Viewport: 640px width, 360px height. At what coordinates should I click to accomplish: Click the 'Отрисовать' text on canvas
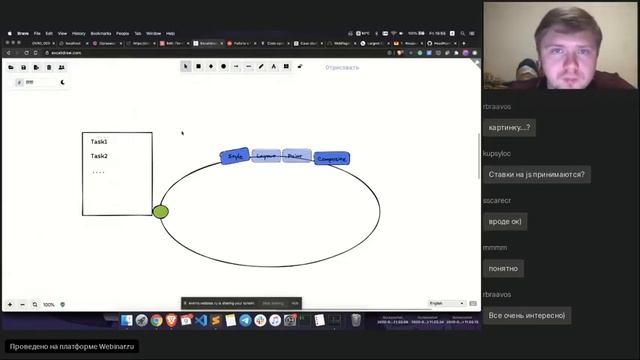point(342,67)
